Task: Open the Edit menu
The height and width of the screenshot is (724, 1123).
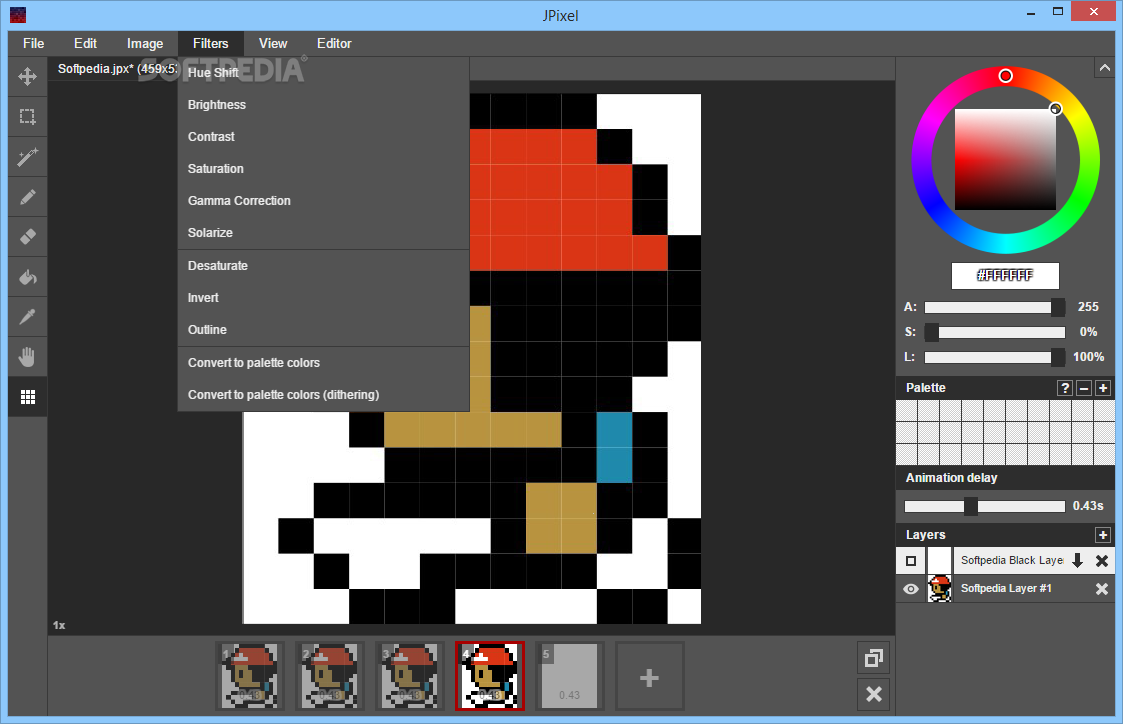Action: tap(85, 44)
